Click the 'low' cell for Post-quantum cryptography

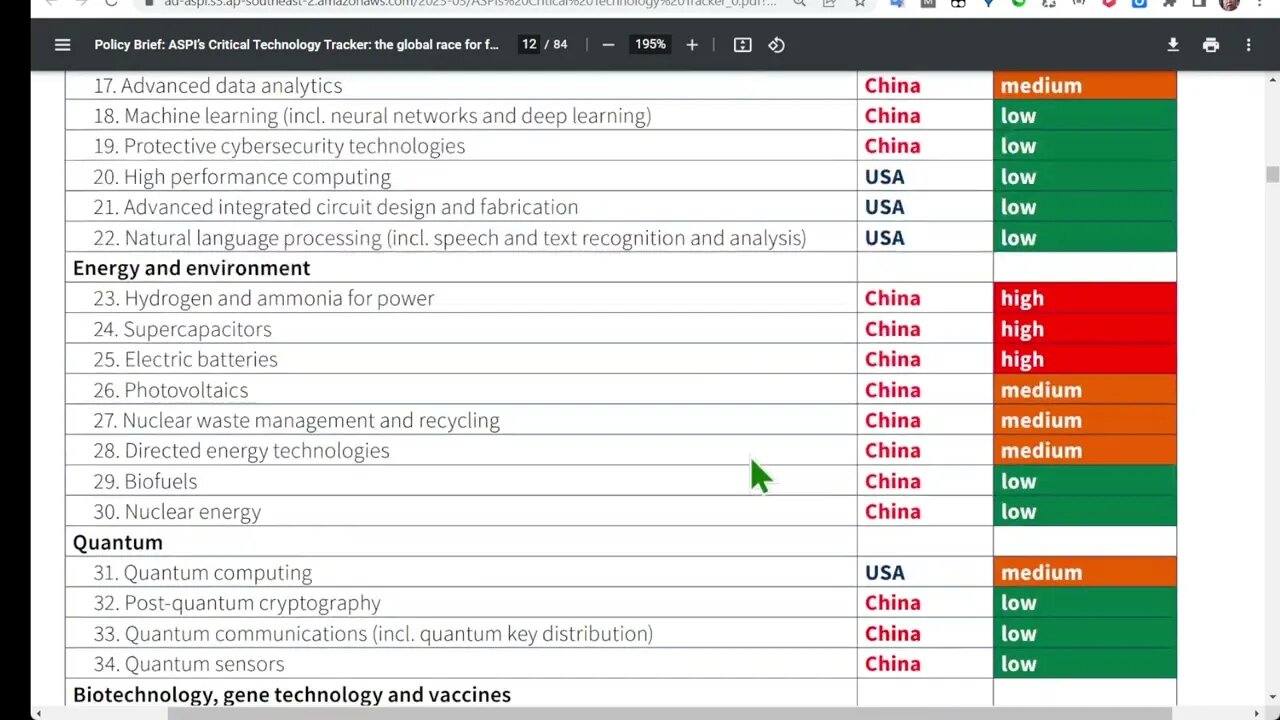[x=1085, y=603]
